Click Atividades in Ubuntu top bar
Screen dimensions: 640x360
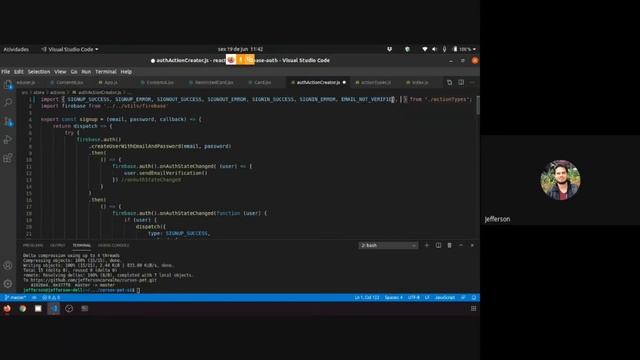point(16,49)
